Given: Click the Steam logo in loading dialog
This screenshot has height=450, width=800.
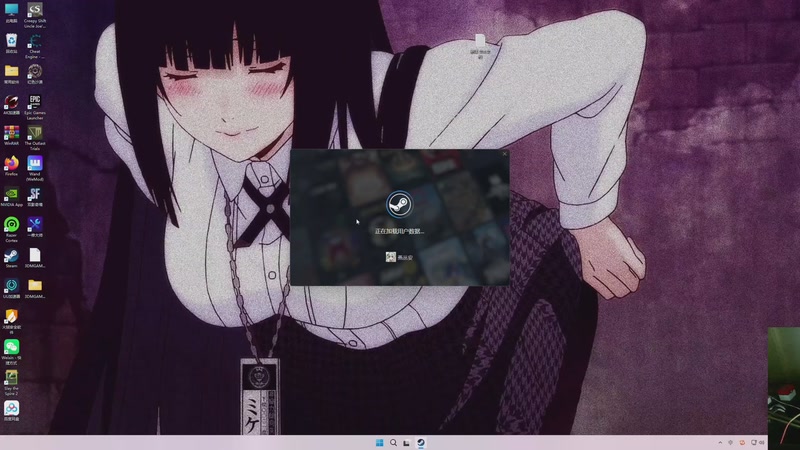Looking at the screenshot, I should click(x=399, y=204).
